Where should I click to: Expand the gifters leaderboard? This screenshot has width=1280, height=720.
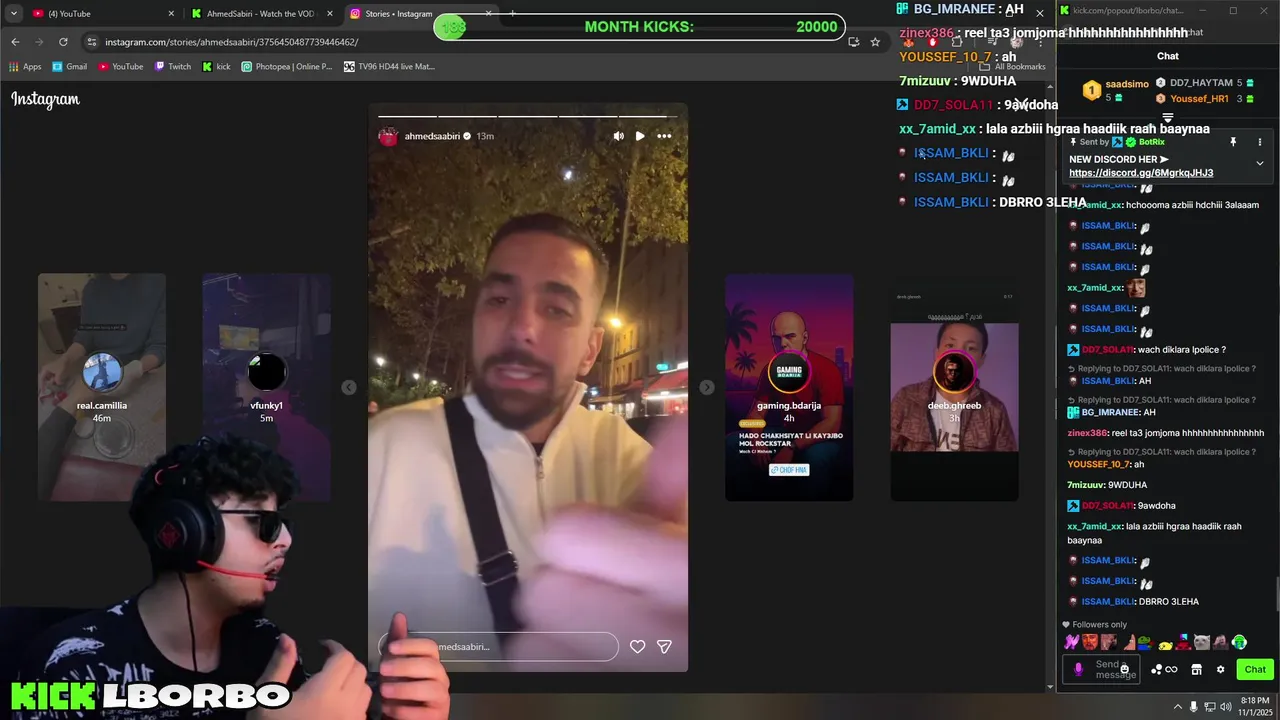click(1167, 118)
